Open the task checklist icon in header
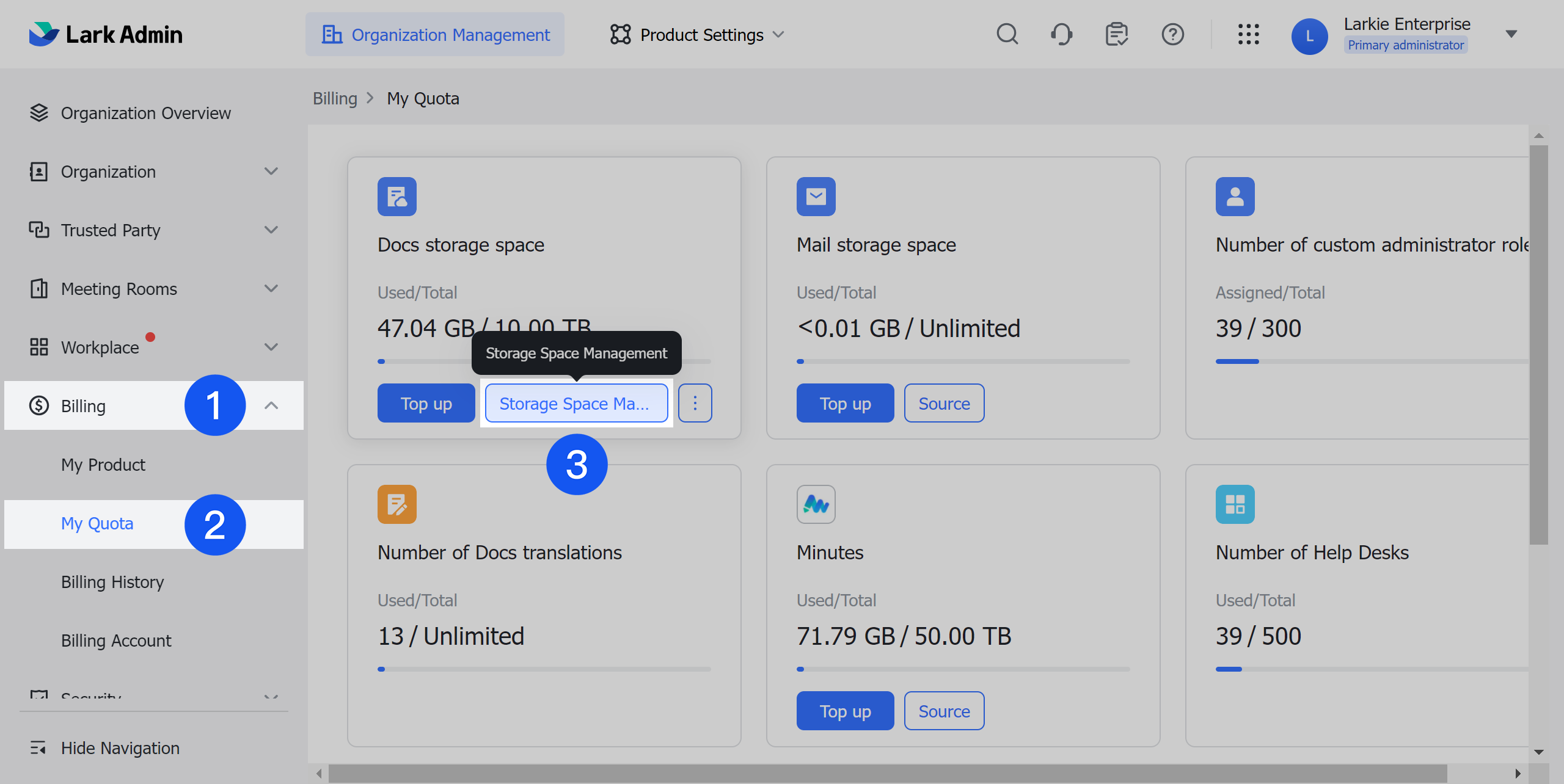1564x784 pixels. click(x=1117, y=34)
